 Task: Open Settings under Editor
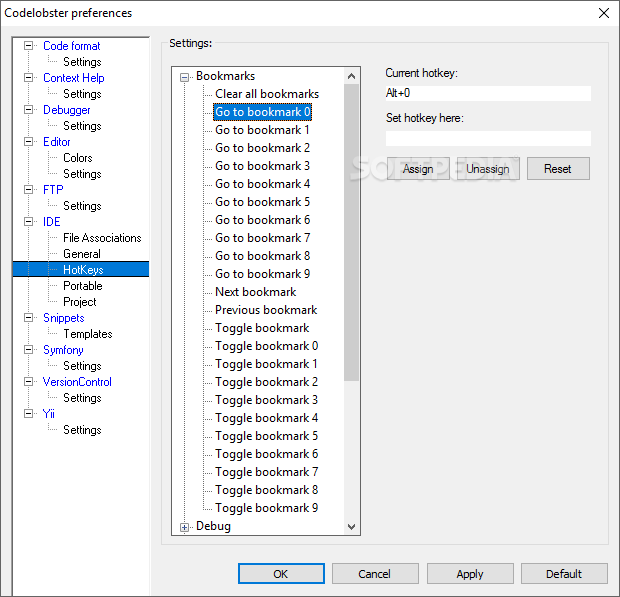(x=82, y=174)
